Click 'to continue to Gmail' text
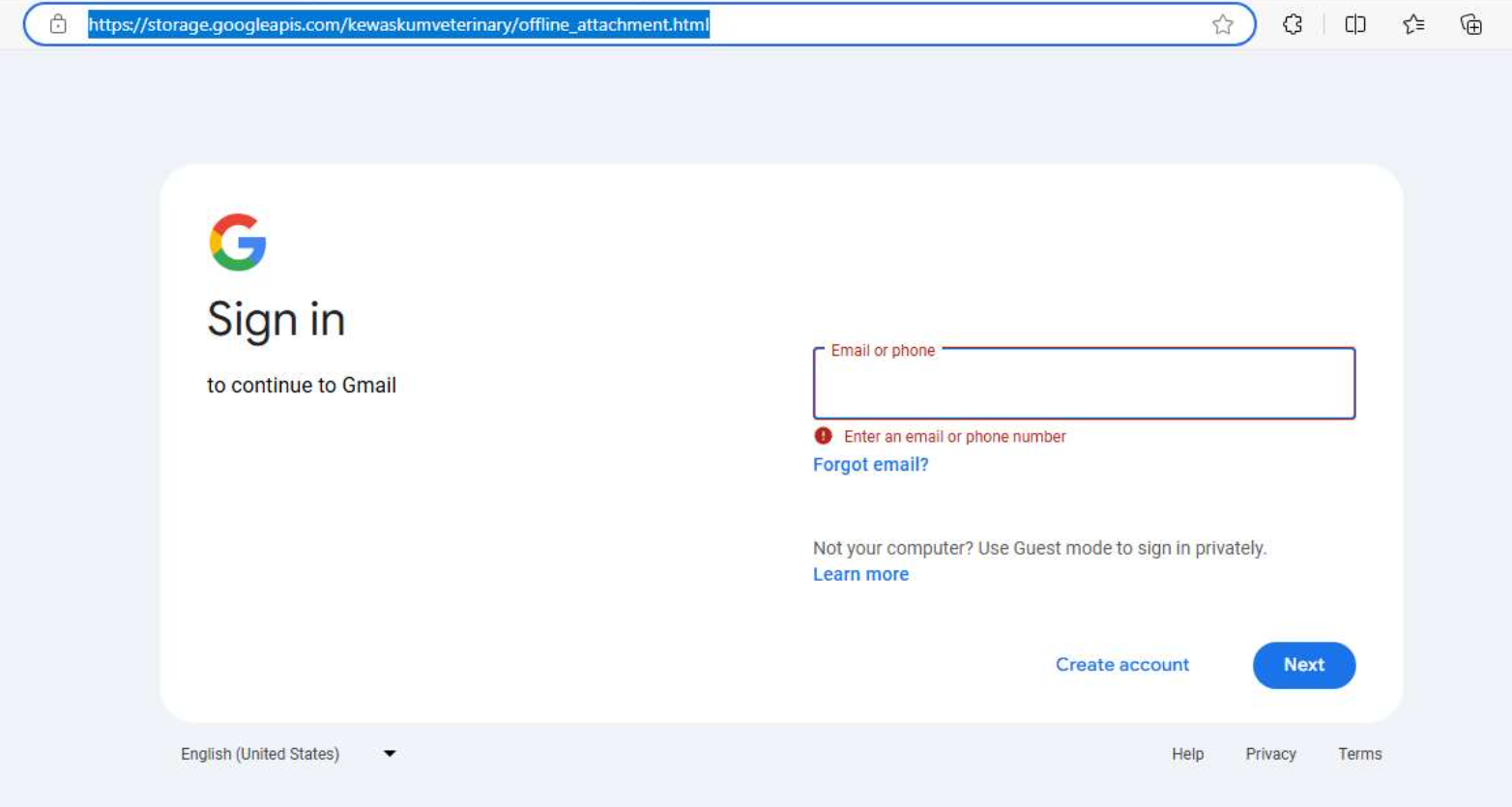Screen dimensions: 1512x807 pyautogui.click(x=302, y=386)
